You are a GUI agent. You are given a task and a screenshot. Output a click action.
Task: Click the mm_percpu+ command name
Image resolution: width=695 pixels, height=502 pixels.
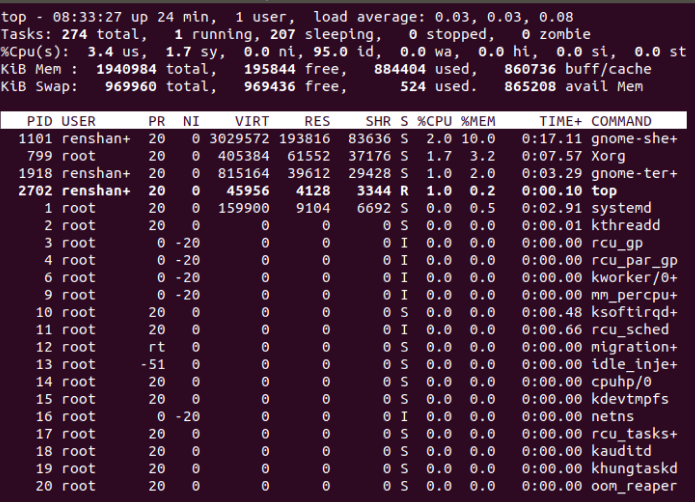[634, 295]
